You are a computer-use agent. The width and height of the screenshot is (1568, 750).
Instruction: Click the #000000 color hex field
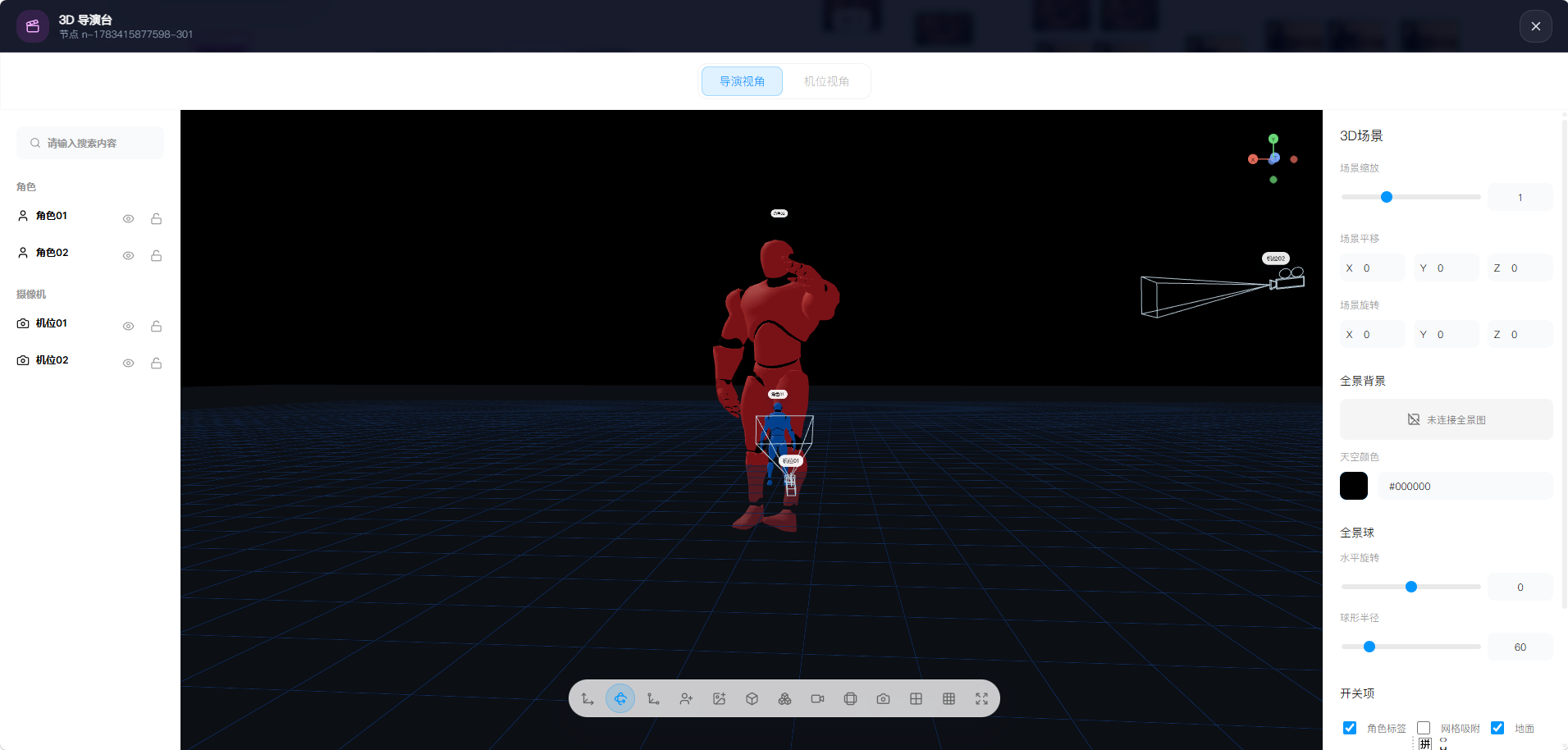1465,486
